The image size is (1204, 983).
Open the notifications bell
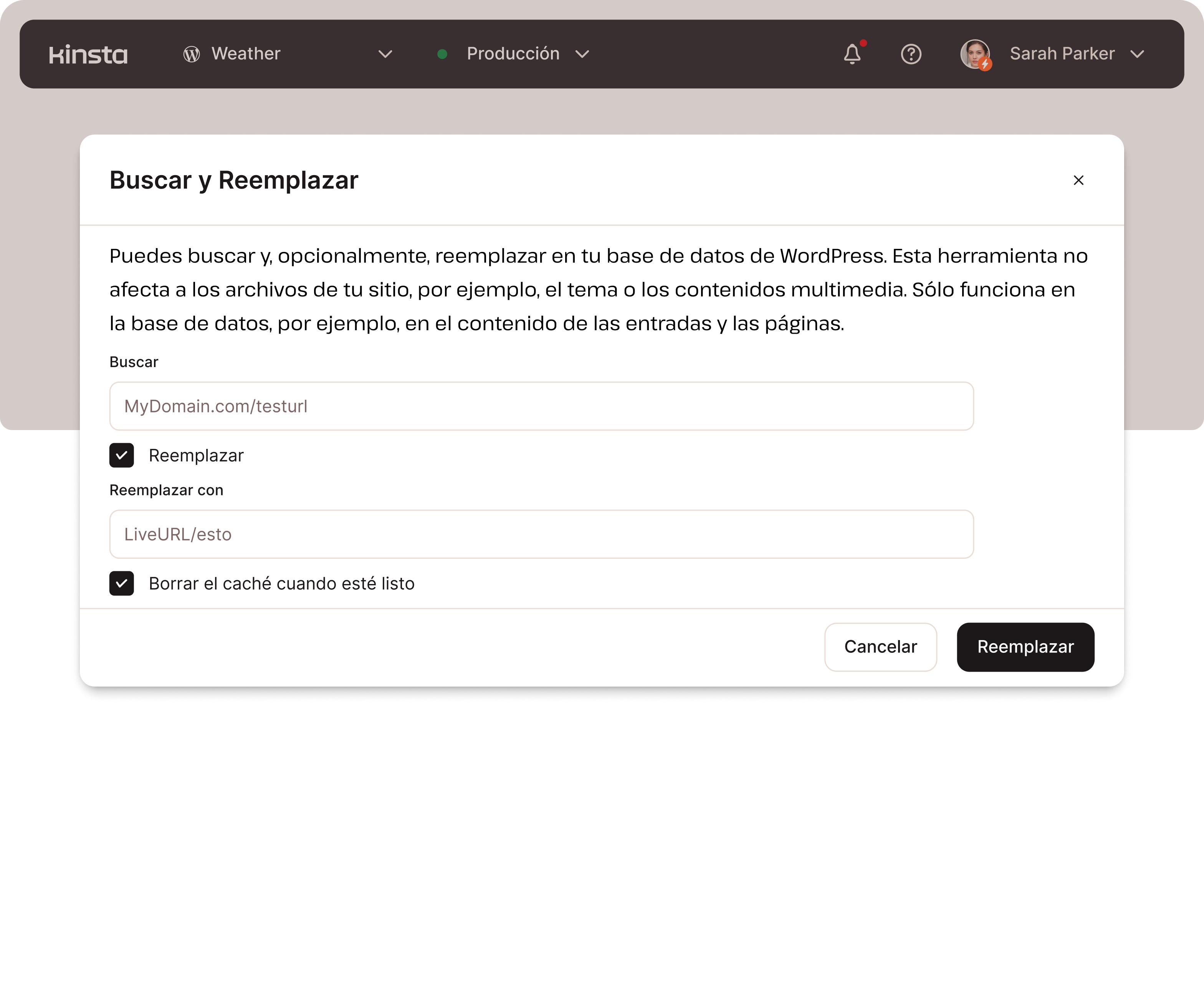[x=852, y=55]
